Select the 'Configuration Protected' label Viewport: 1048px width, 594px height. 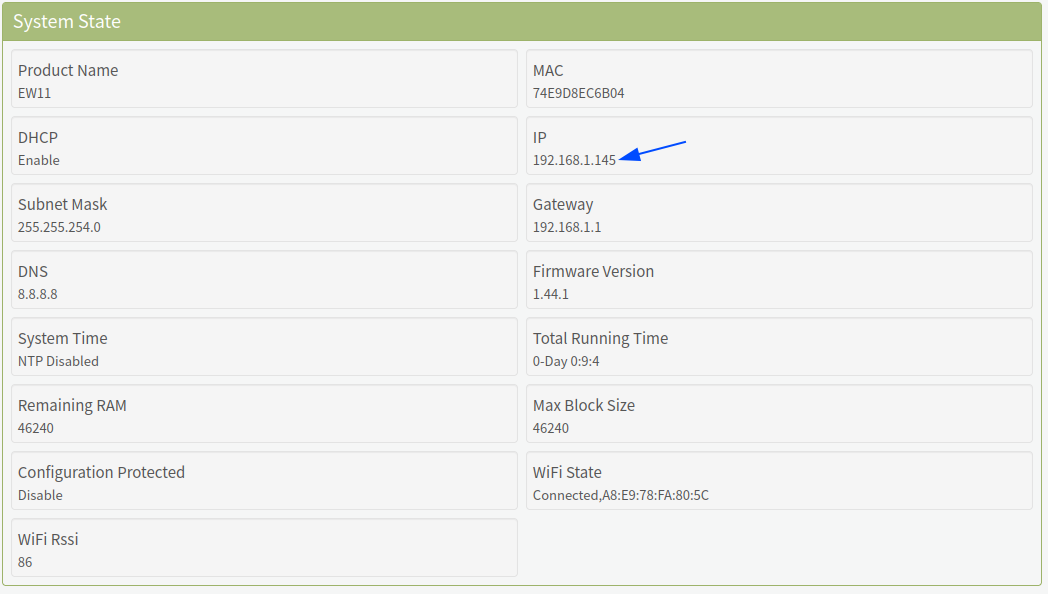click(x=101, y=472)
